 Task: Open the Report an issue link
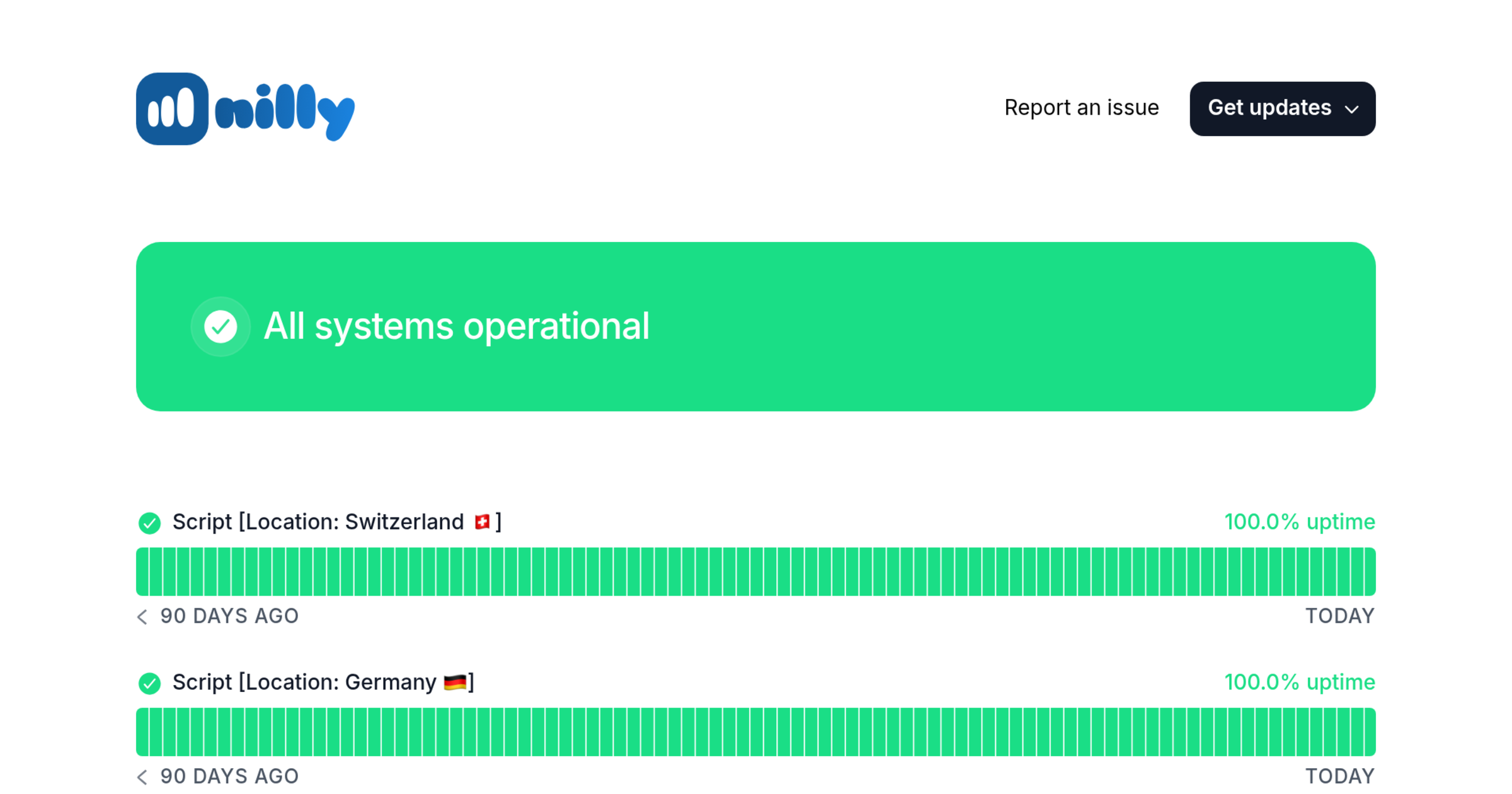[x=1081, y=108]
